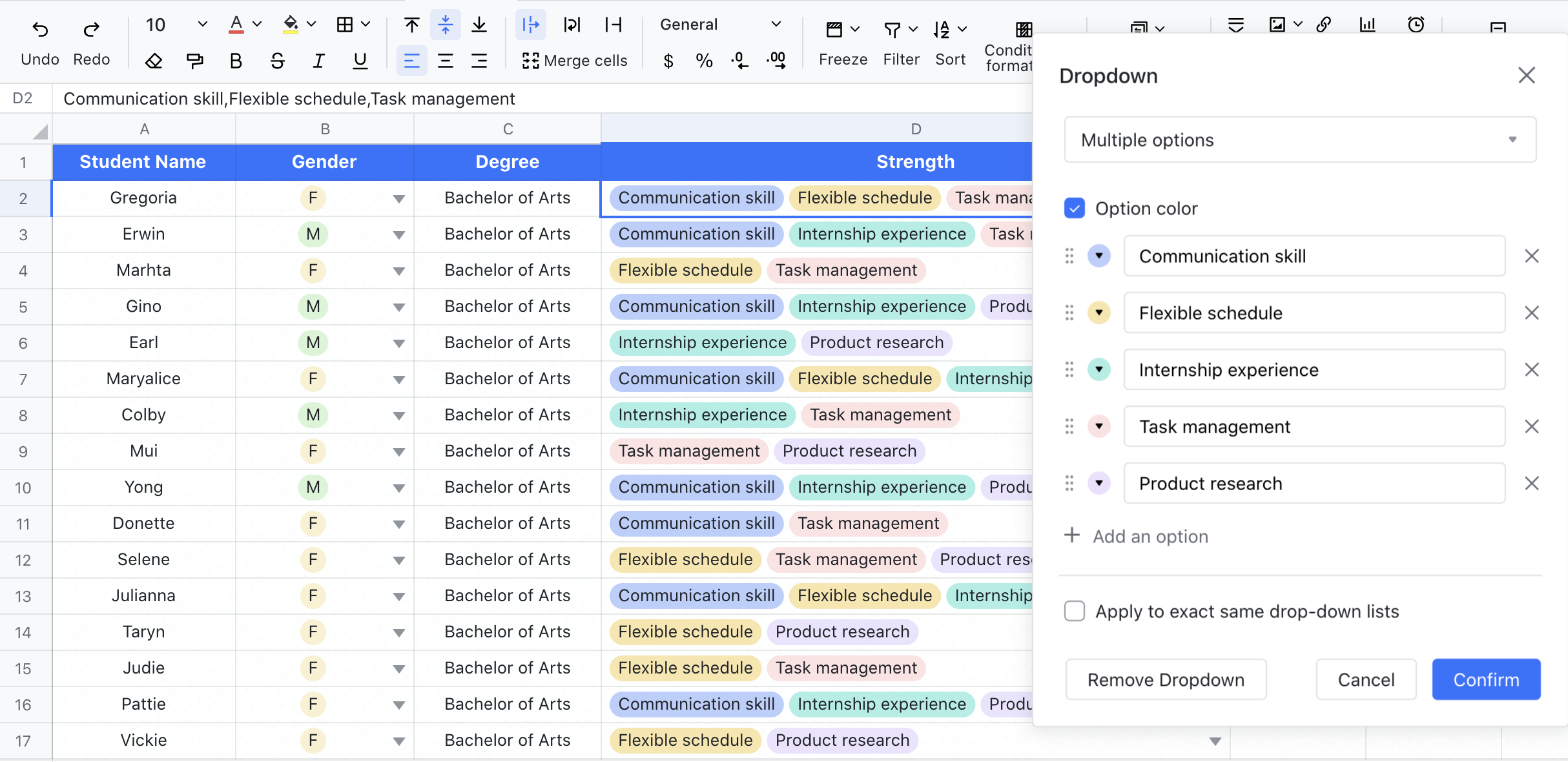Select column C header
This screenshot has height=762, width=1568.
click(x=508, y=129)
